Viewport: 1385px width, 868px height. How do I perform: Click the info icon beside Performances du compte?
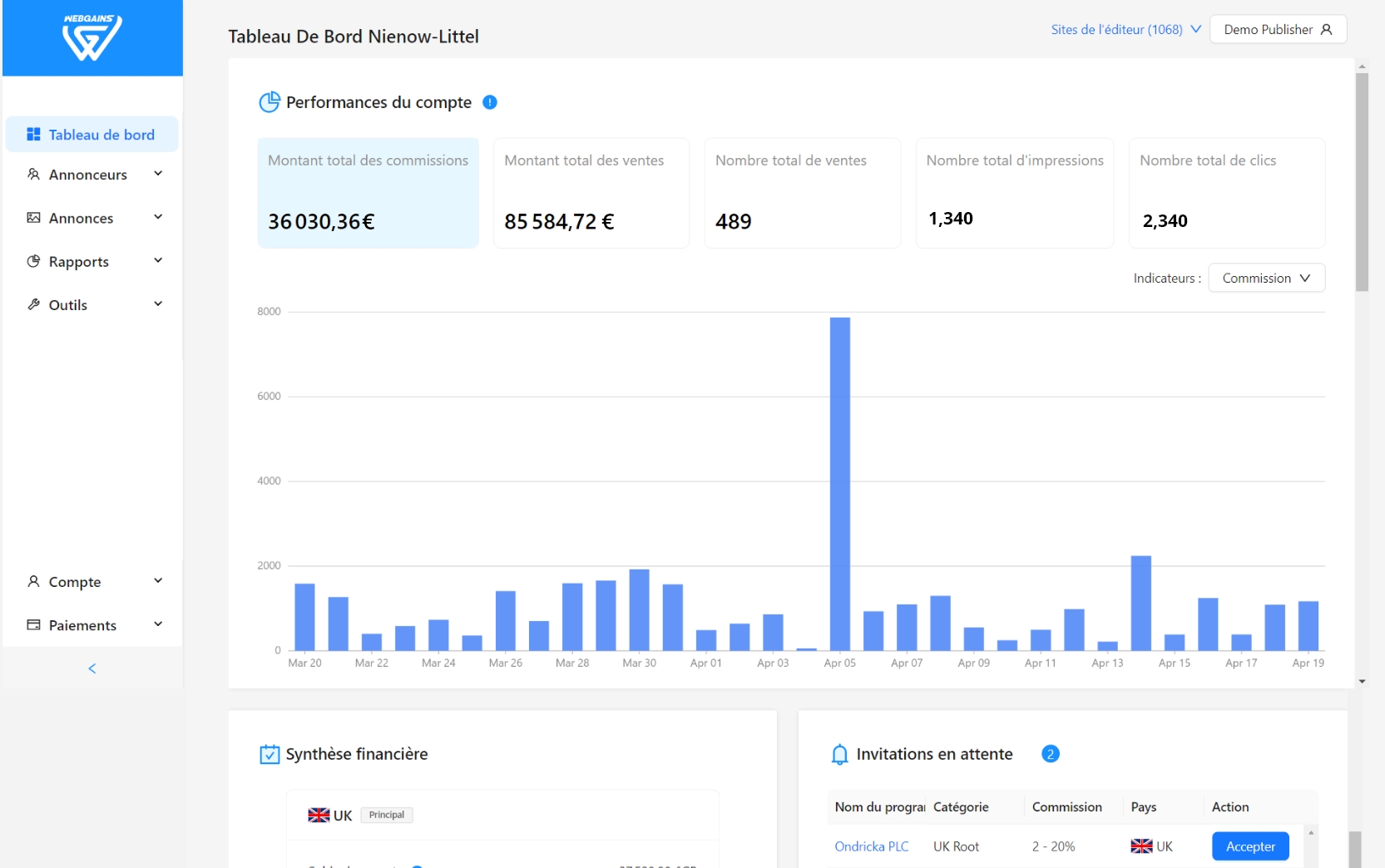tap(490, 102)
